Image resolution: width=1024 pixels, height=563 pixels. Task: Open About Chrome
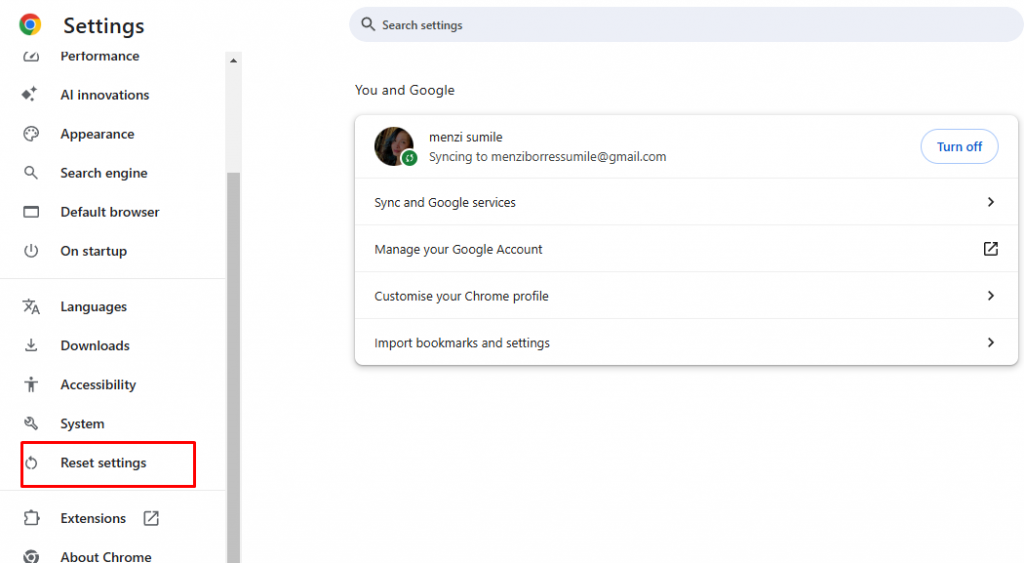[x=106, y=556]
